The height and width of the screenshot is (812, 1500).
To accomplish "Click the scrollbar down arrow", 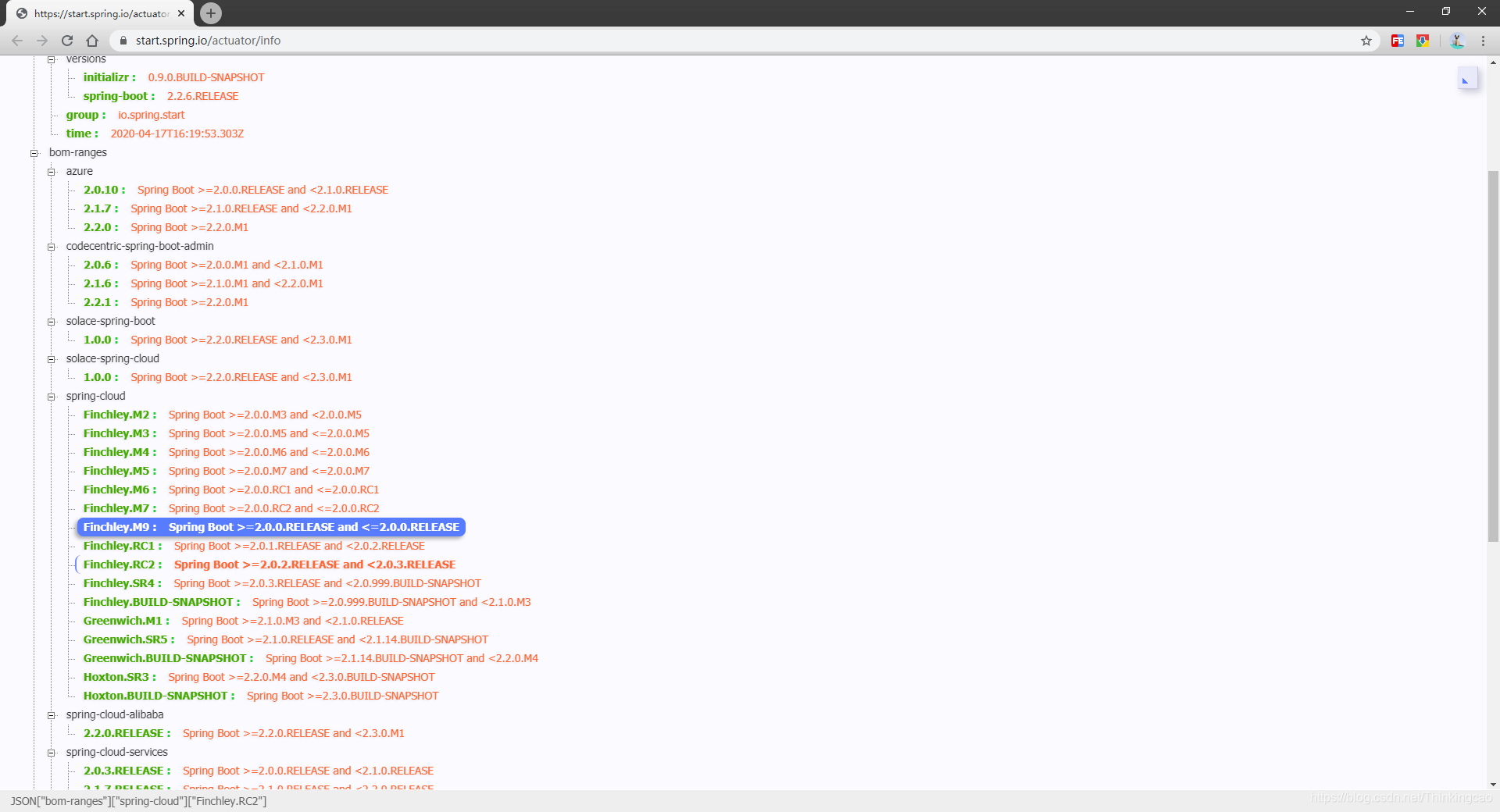I will 1493,784.
